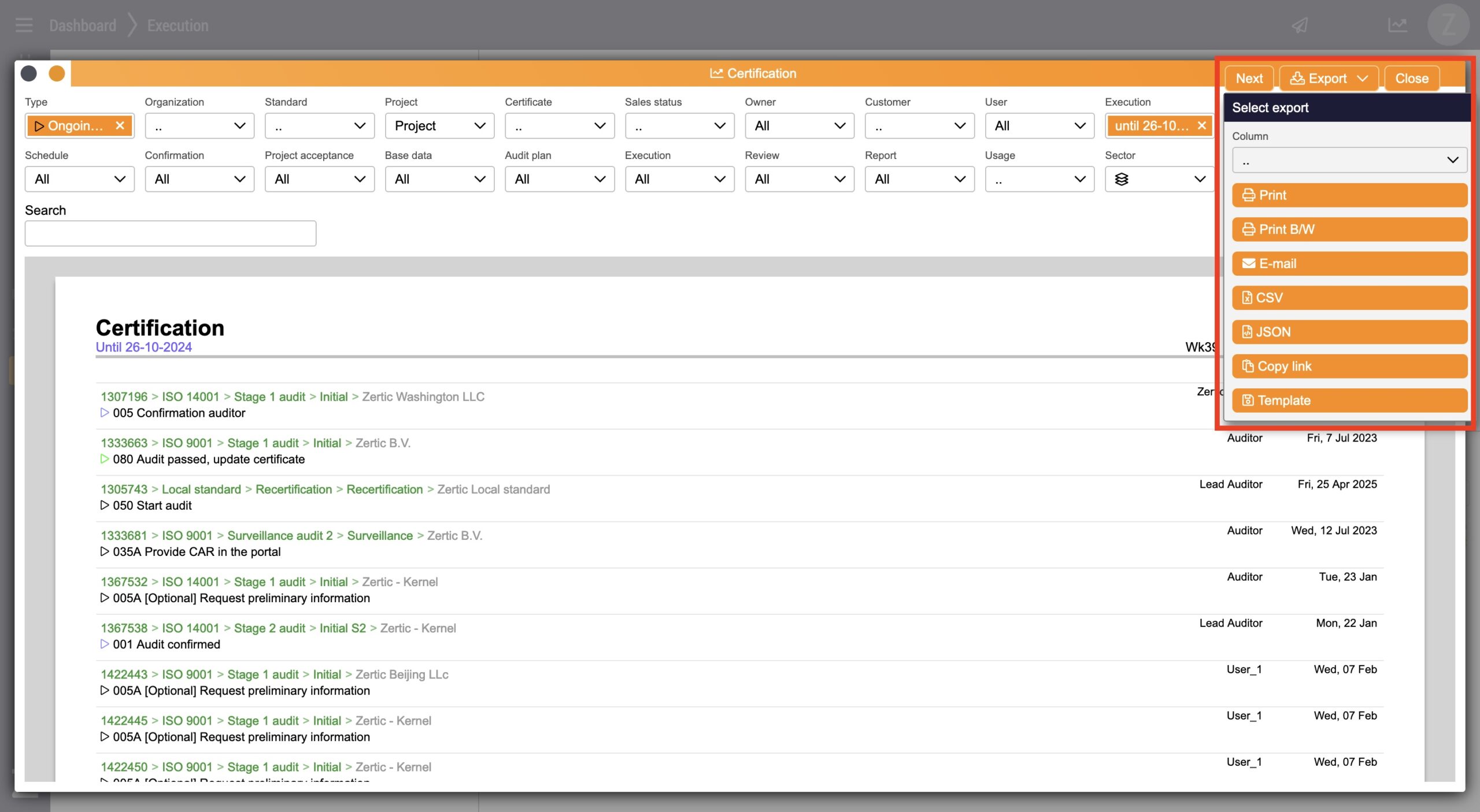Select Copy link export option
This screenshot has width=1480, height=812.
[x=1349, y=366]
